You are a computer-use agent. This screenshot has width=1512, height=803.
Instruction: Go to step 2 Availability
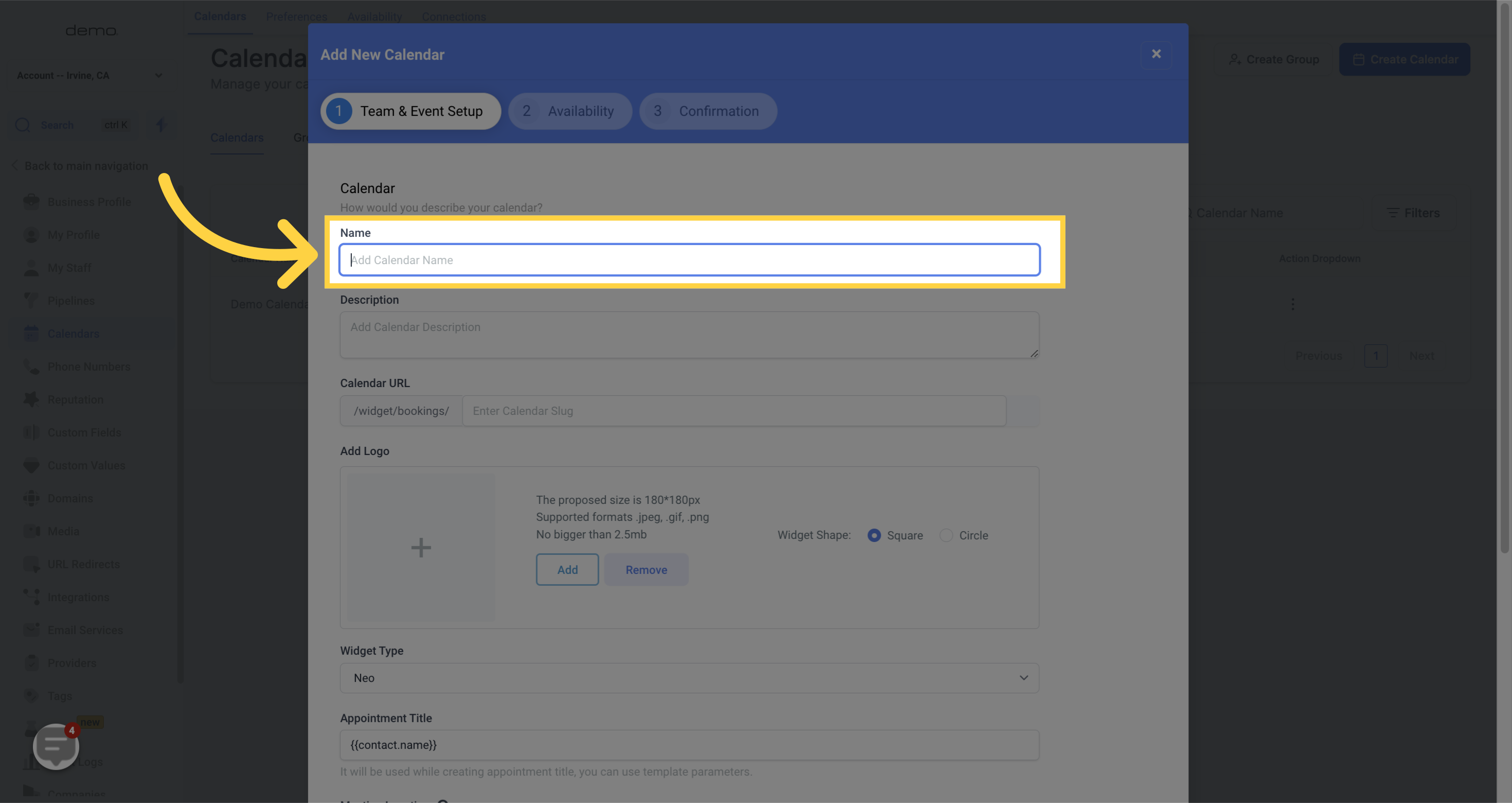click(x=570, y=111)
